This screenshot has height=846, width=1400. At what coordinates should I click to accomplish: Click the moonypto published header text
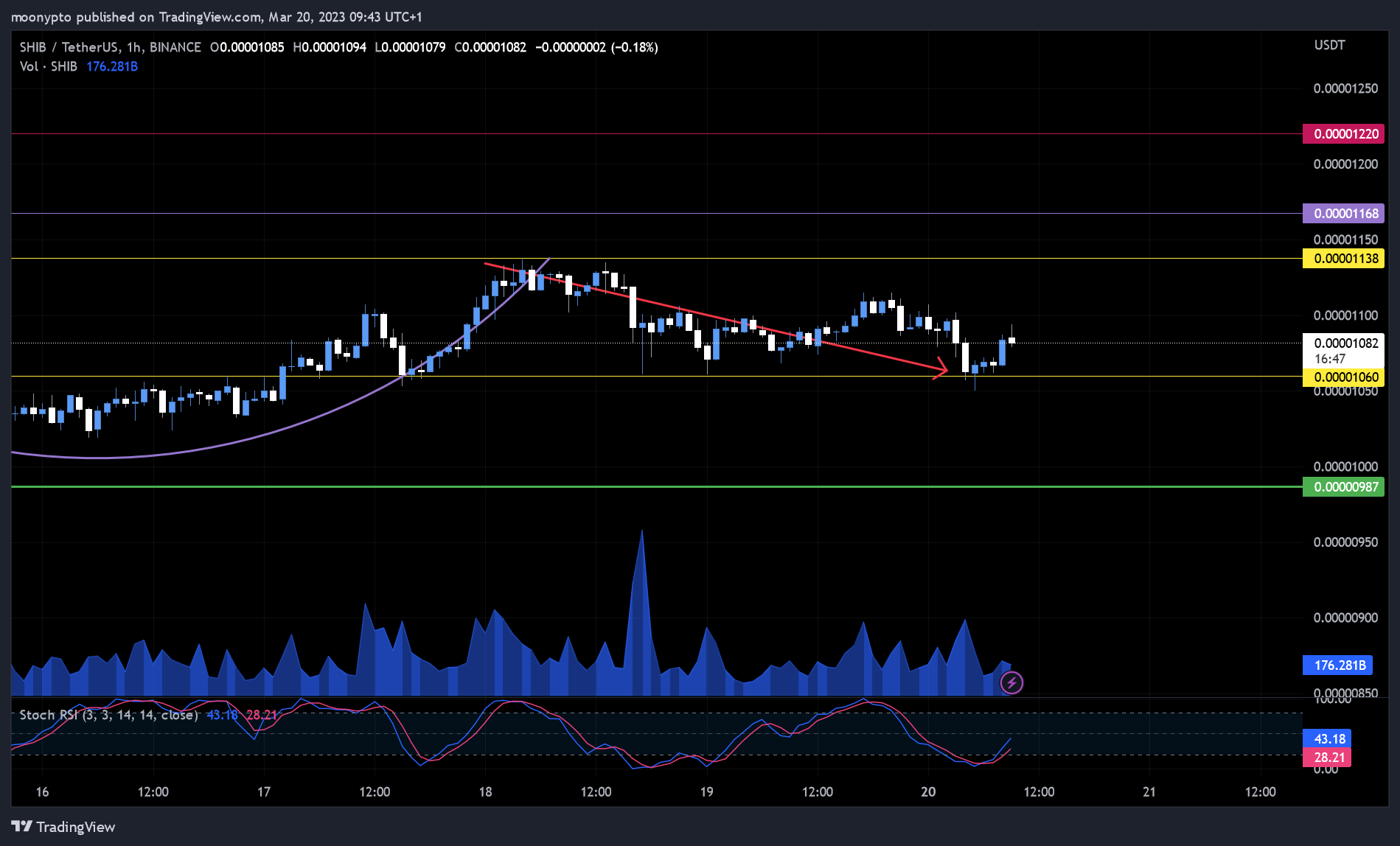coord(216,17)
